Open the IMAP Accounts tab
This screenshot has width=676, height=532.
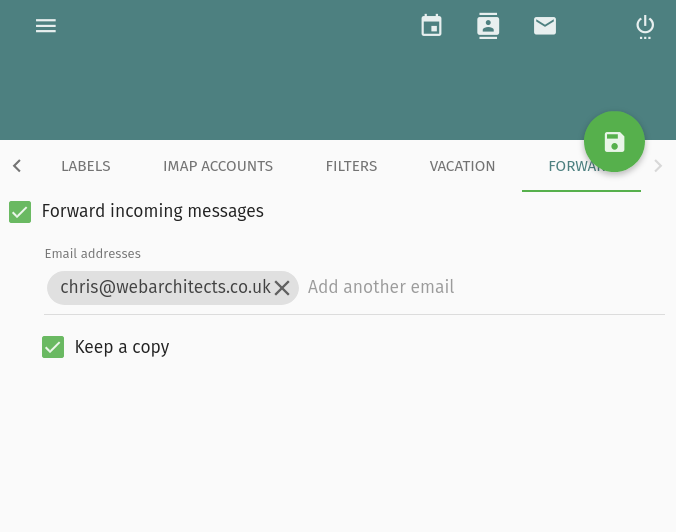click(x=218, y=167)
